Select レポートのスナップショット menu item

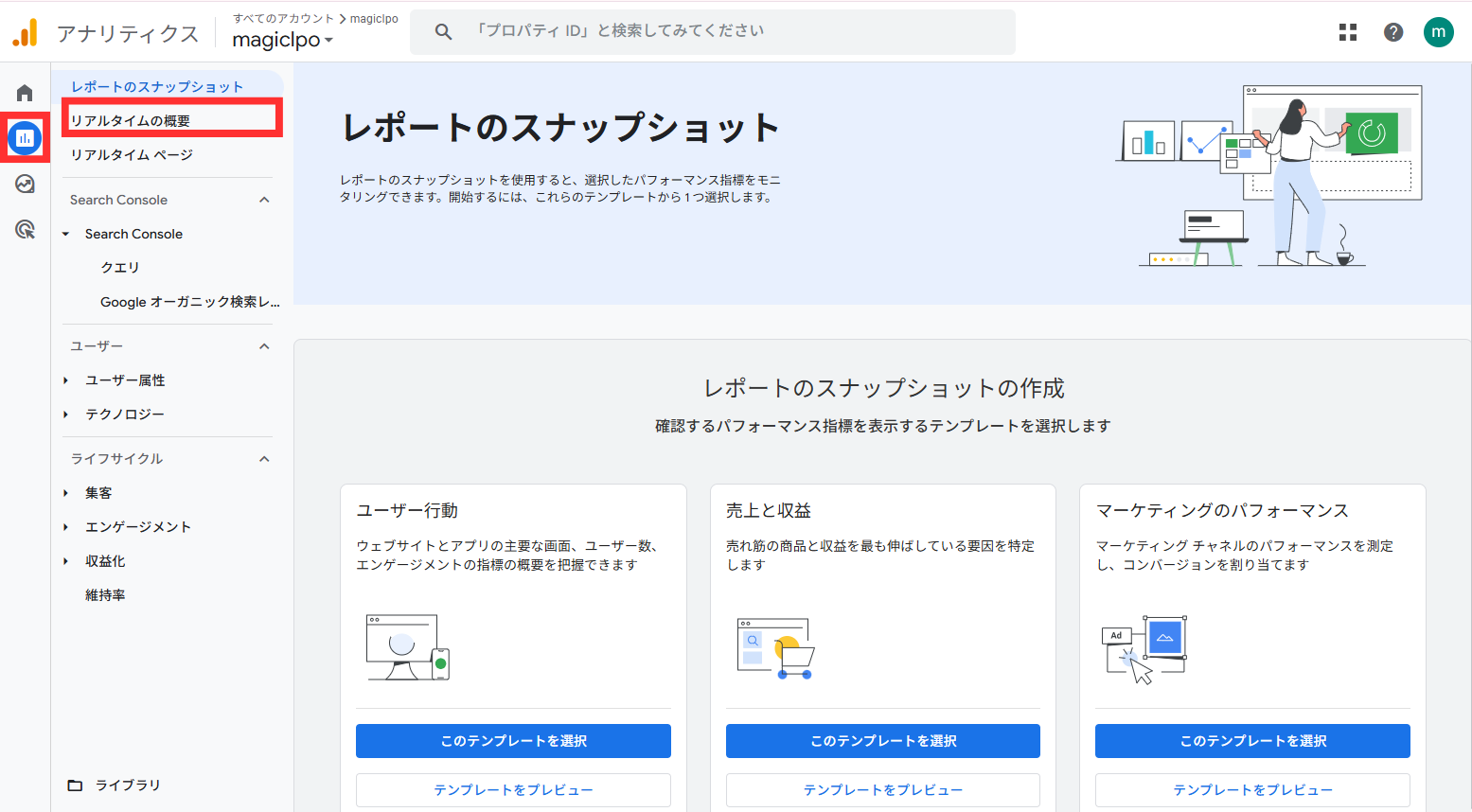click(157, 86)
